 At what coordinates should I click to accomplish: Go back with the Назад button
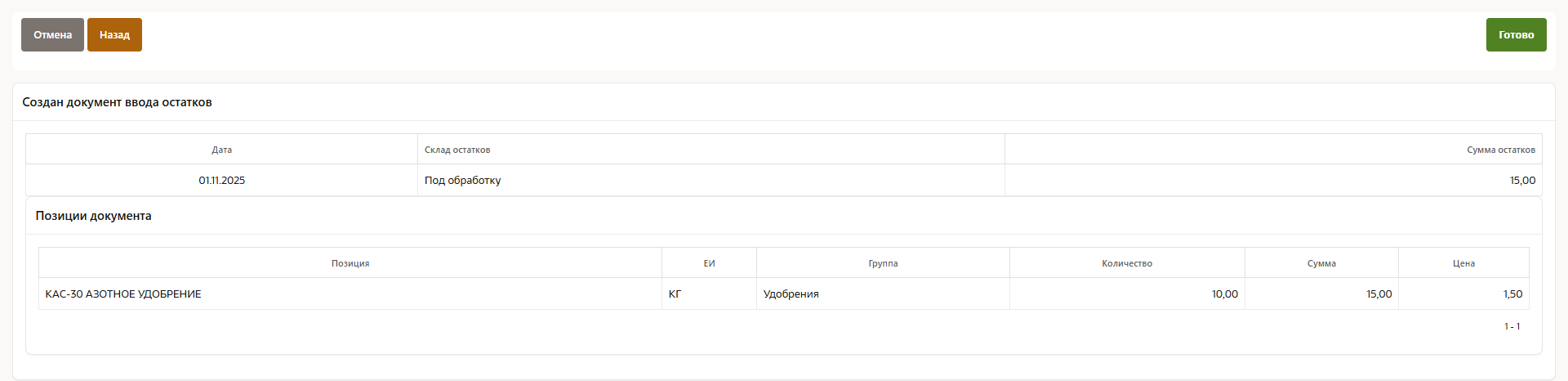(x=114, y=35)
